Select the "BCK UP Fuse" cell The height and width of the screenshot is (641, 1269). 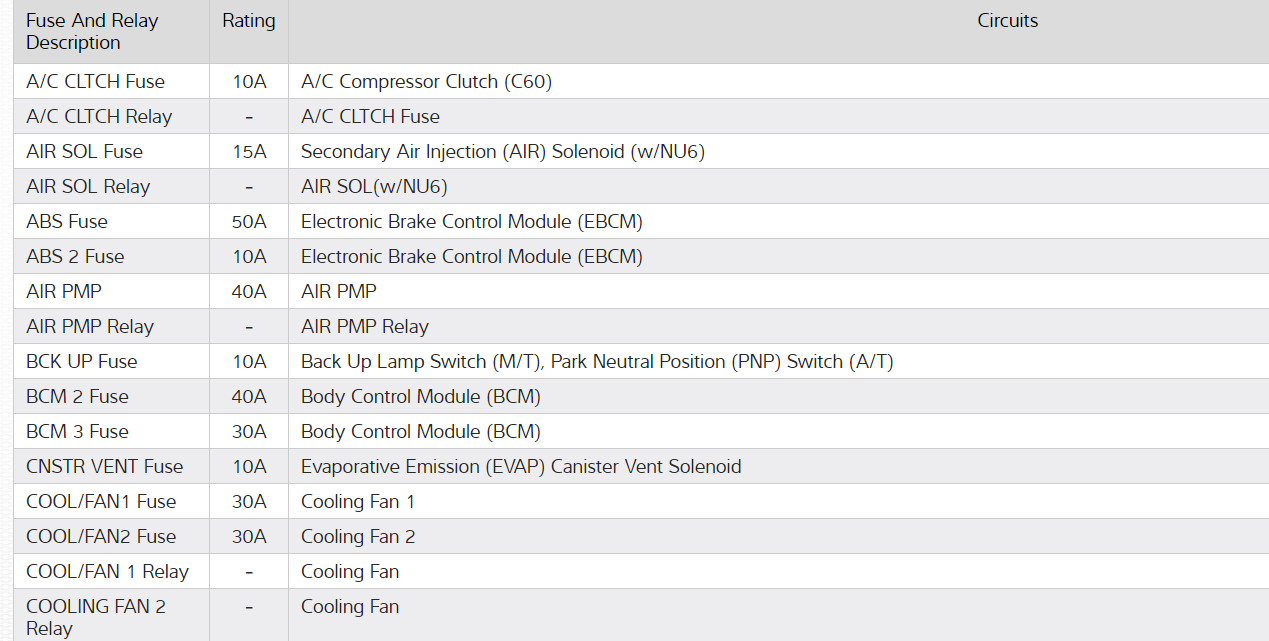pos(82,362)
